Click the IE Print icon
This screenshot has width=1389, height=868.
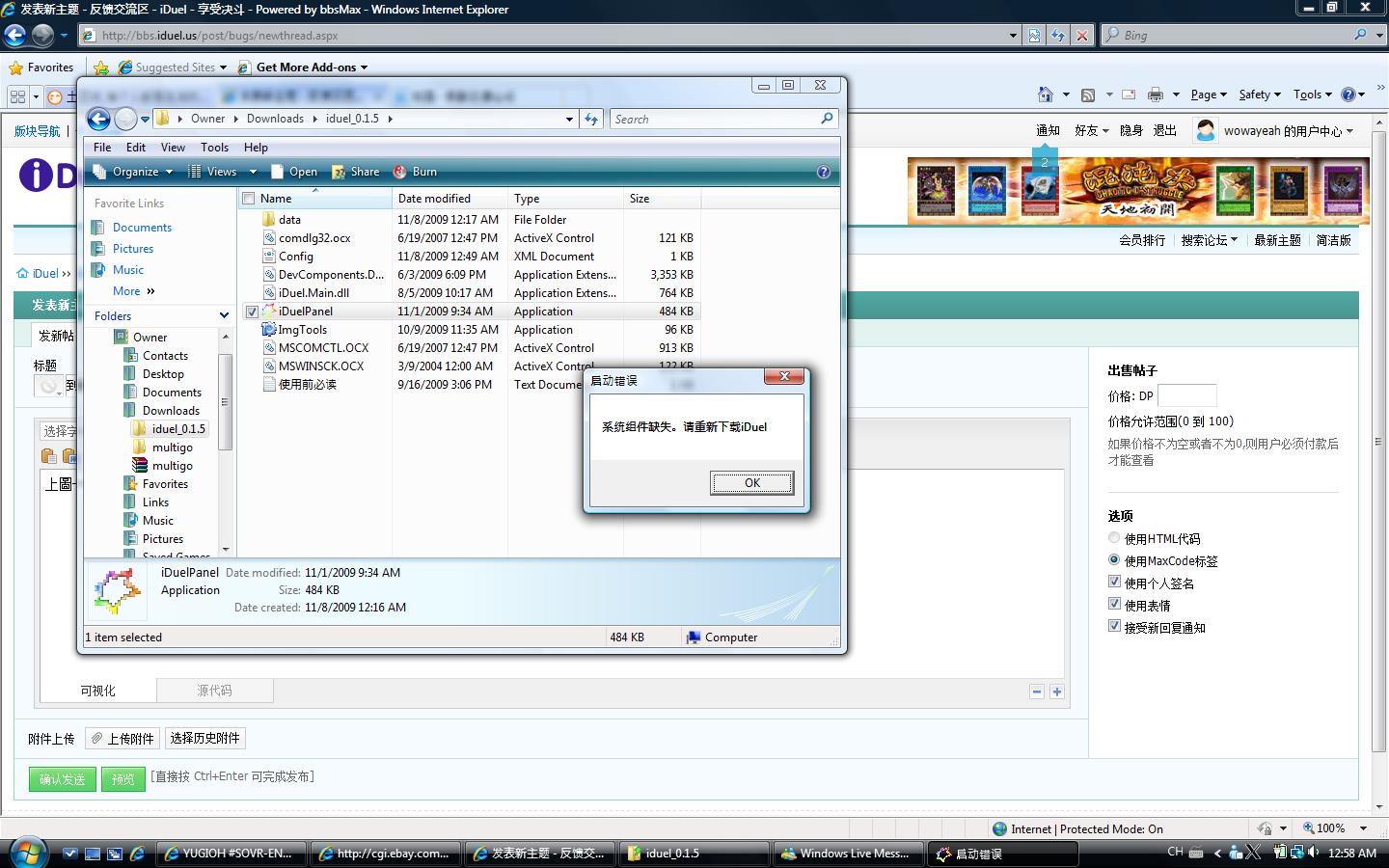tap(1155, 95)
